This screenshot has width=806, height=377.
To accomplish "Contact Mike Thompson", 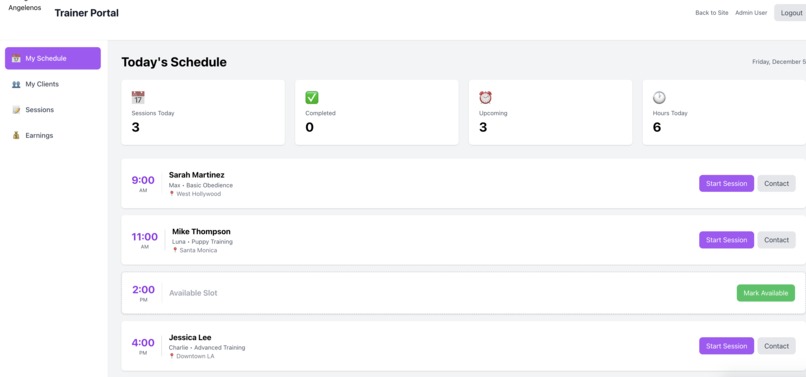I will 776,240.
